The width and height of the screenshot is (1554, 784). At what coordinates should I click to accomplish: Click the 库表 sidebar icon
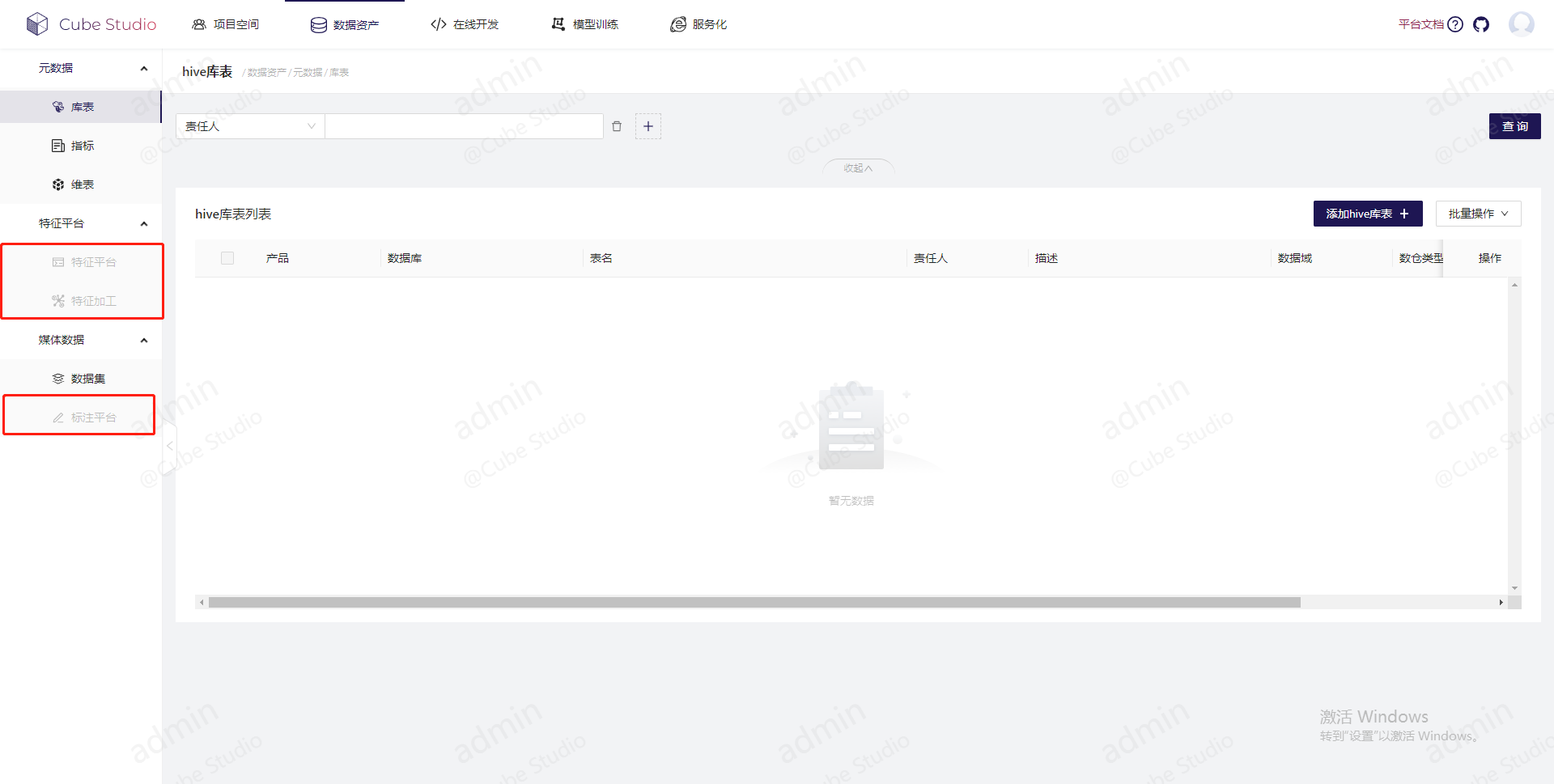click(x=58, y=107)
